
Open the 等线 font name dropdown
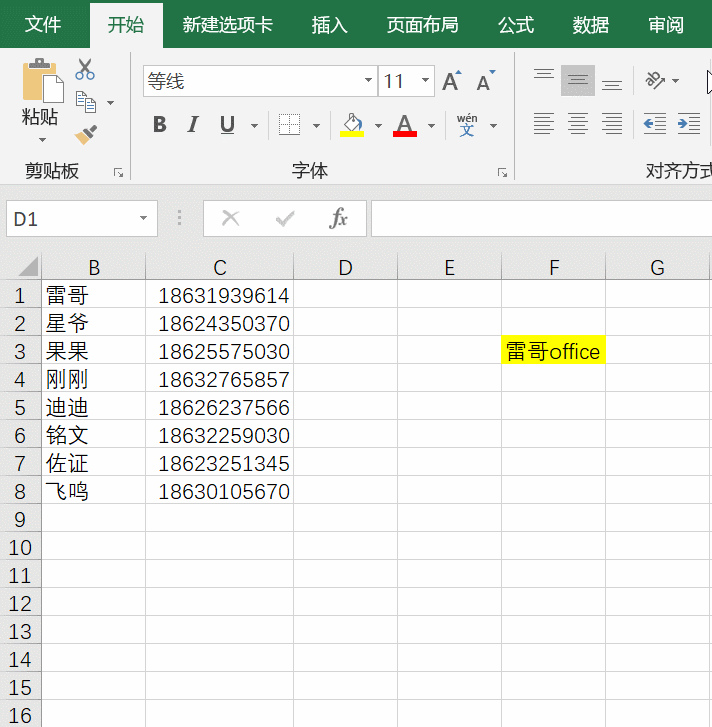(x=368, y=81)
